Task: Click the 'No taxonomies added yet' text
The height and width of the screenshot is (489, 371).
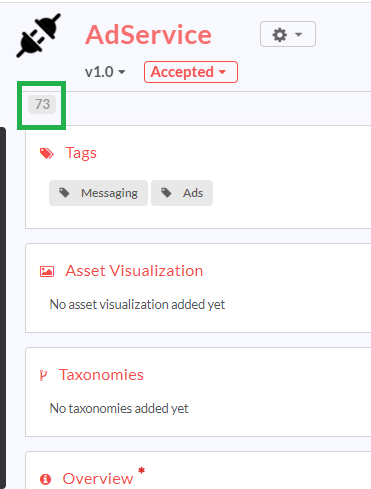Action: (x=119, y=408)
